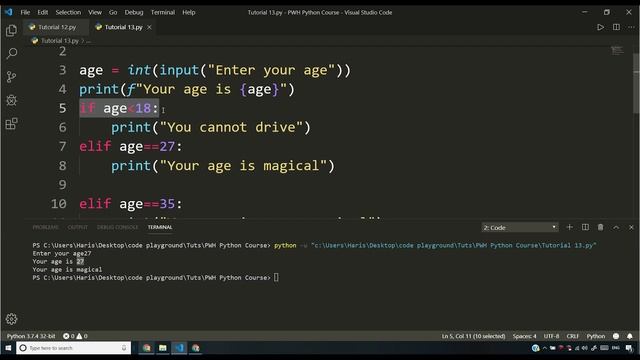Close the Tutorial 13.py tab

coord(149,27)
